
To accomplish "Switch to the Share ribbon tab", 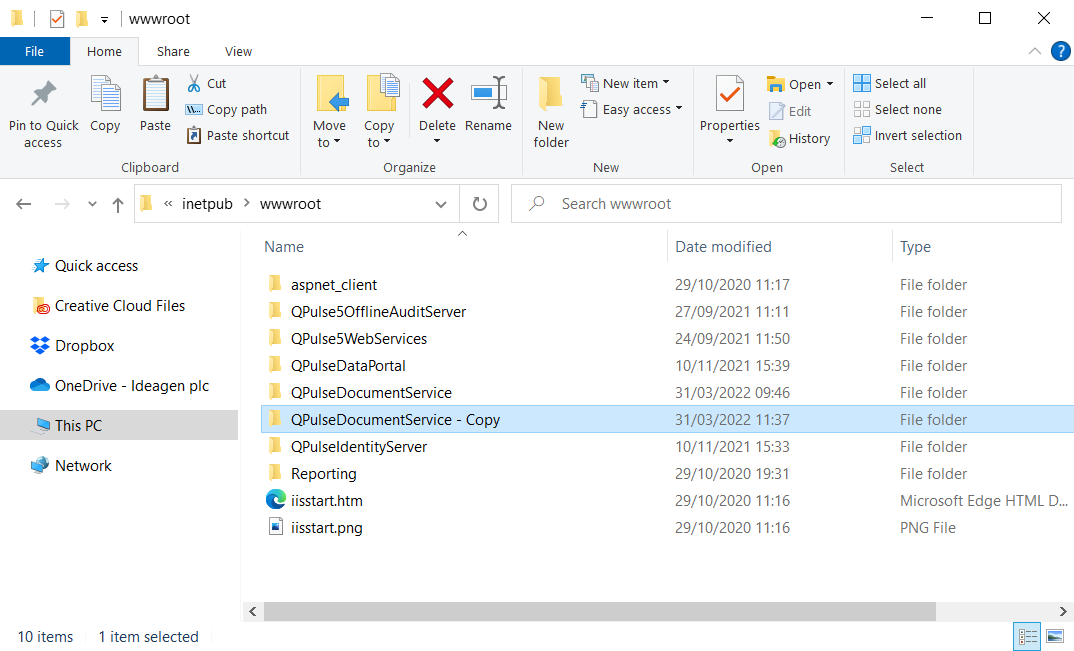I will coord(173,51).
